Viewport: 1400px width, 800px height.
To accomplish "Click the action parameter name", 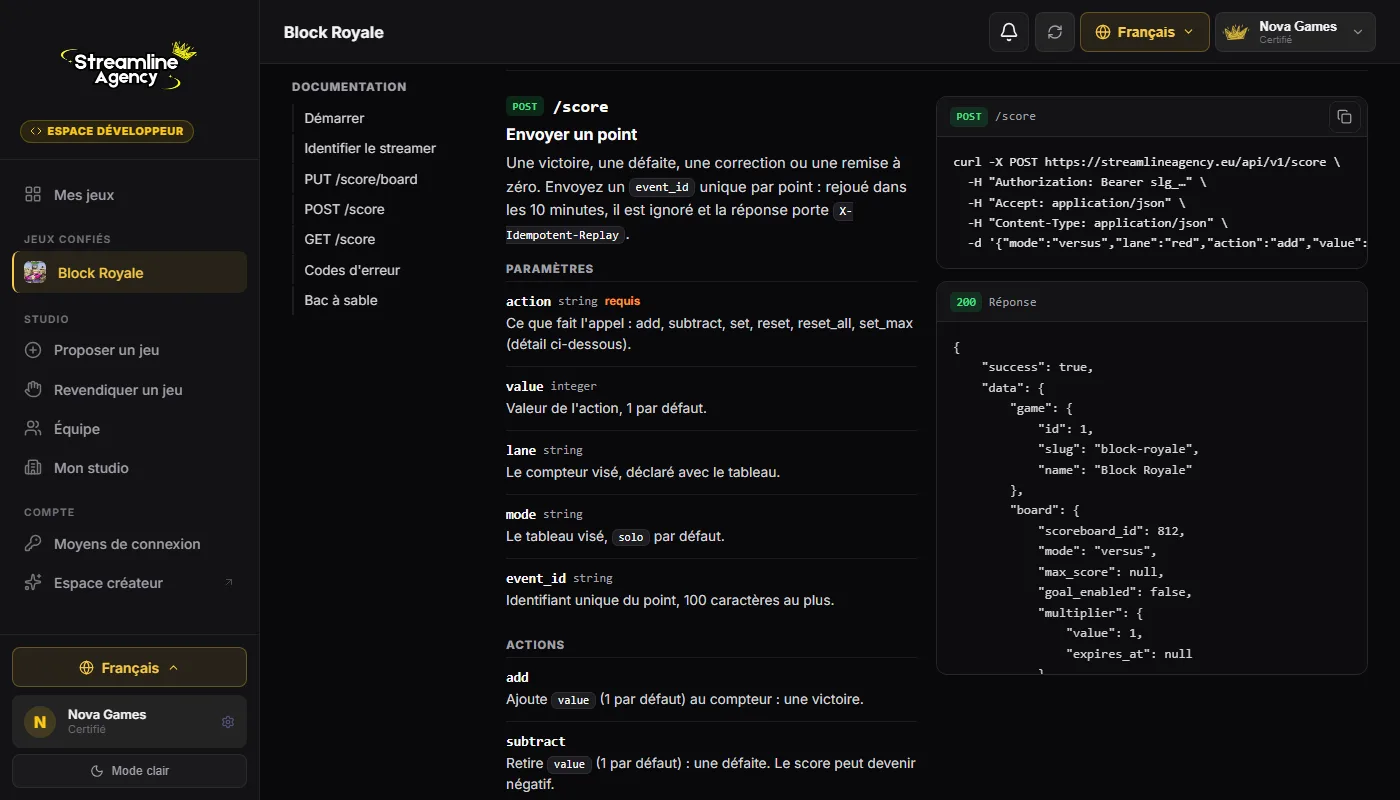I will 529,301.
